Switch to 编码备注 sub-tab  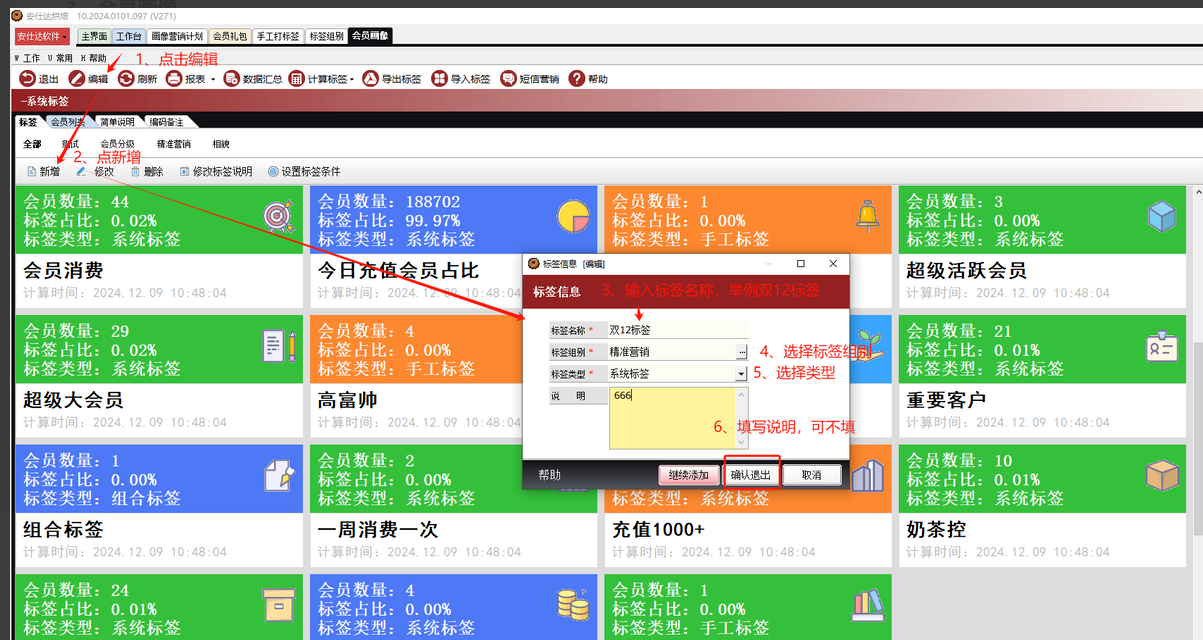(166, 122)
